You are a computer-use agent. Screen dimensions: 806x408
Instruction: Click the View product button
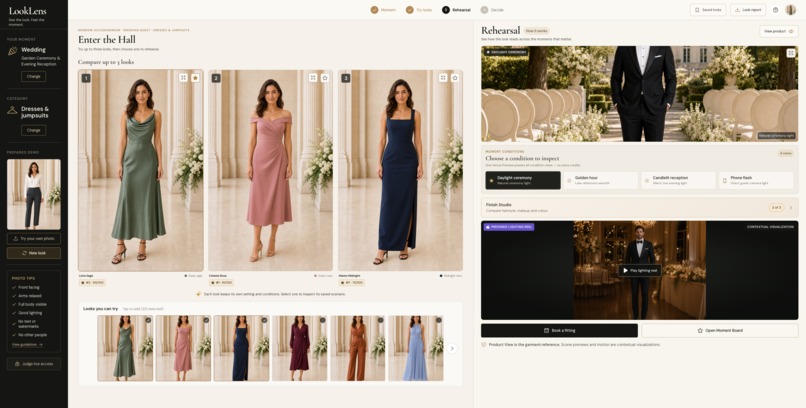click(779, 31)
